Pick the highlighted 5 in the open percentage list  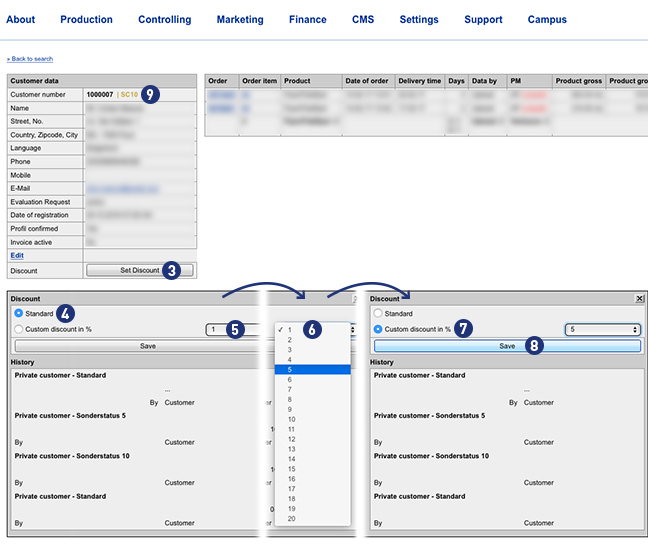[x=312, y=369]
